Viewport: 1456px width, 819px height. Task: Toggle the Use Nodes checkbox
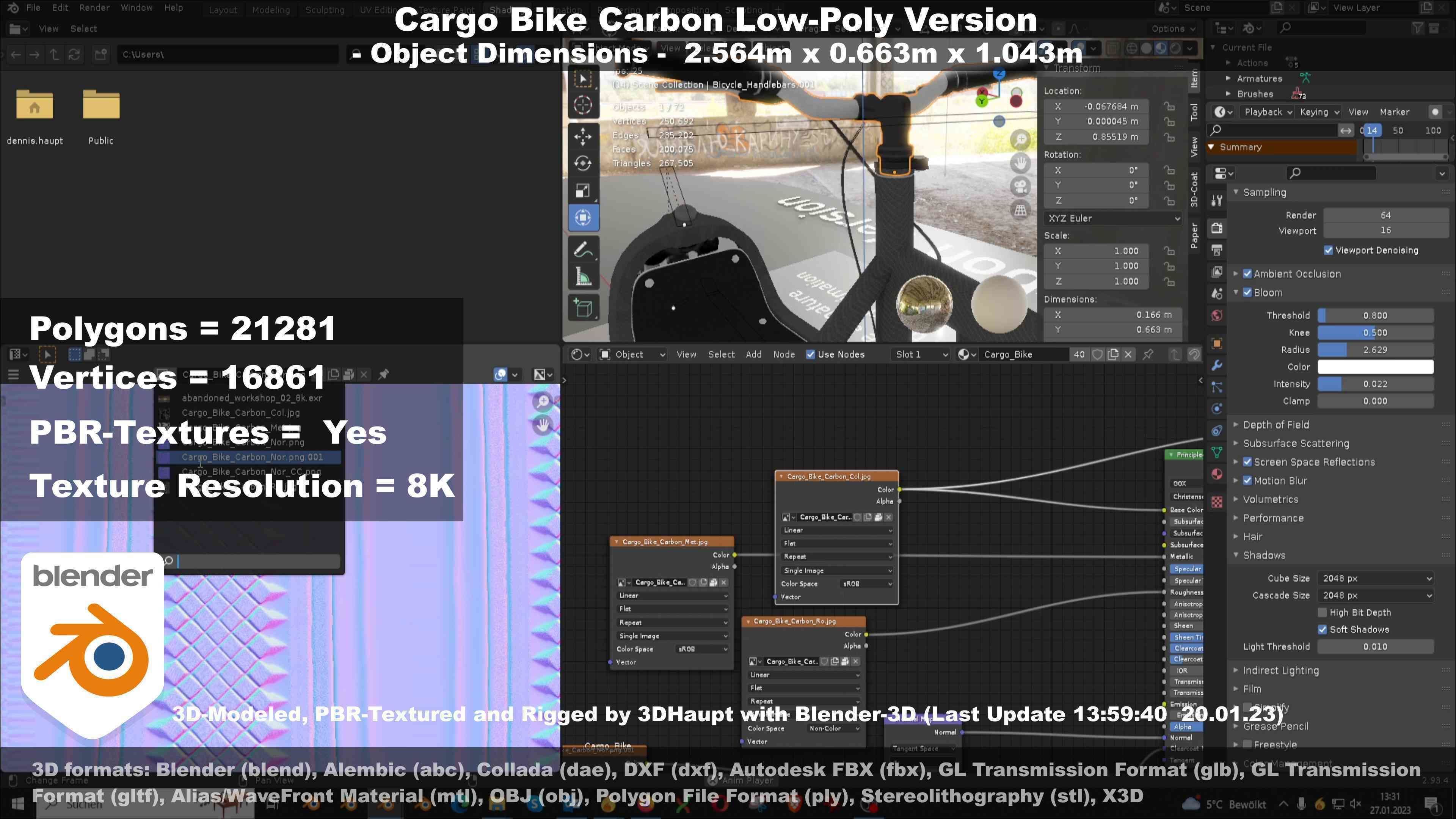coord(810,355)
